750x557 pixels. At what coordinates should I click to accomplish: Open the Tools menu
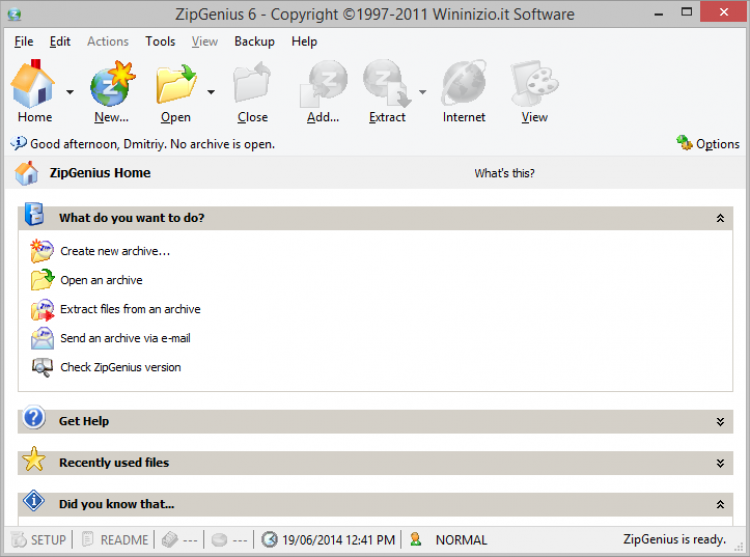click(160, 42)
